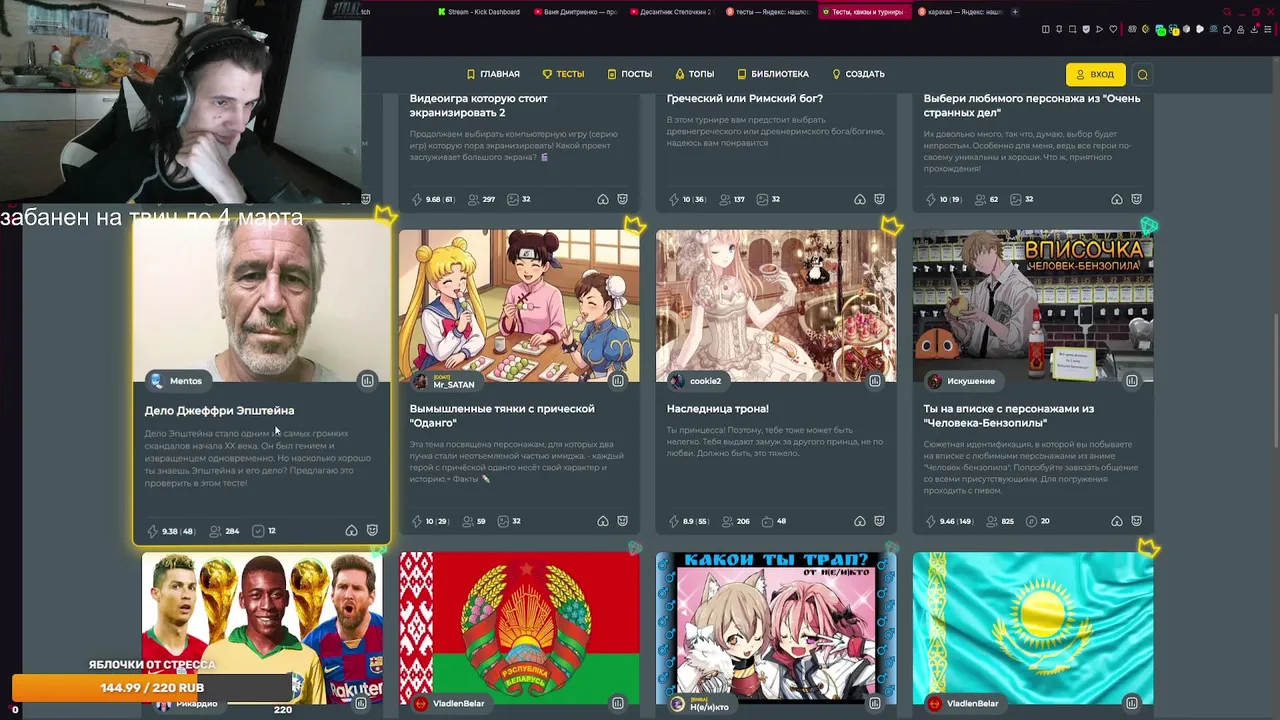1280x720 pixels.
Task: Click the cat-face icon on Очень странных дел card
Action: (x=1136, y=199)
